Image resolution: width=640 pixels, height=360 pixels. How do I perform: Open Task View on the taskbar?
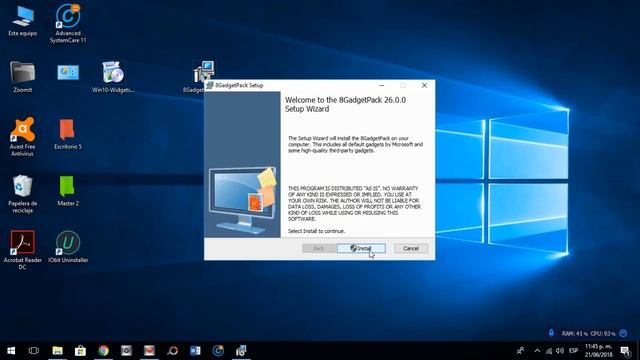(34, 351)
